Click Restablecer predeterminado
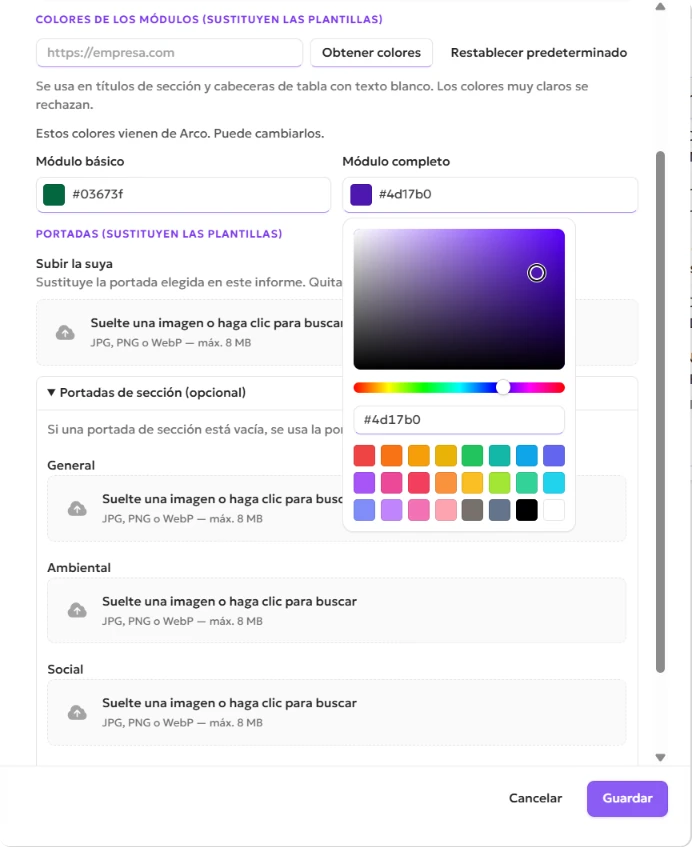This screenshot has width=692, height=847. click(x=539, y=52)
